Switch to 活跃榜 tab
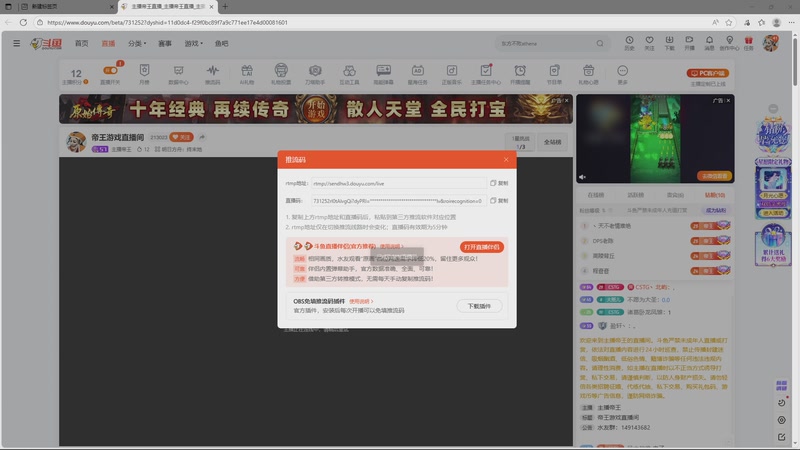This screenshot has width=800, height=450. click(635, 195)
